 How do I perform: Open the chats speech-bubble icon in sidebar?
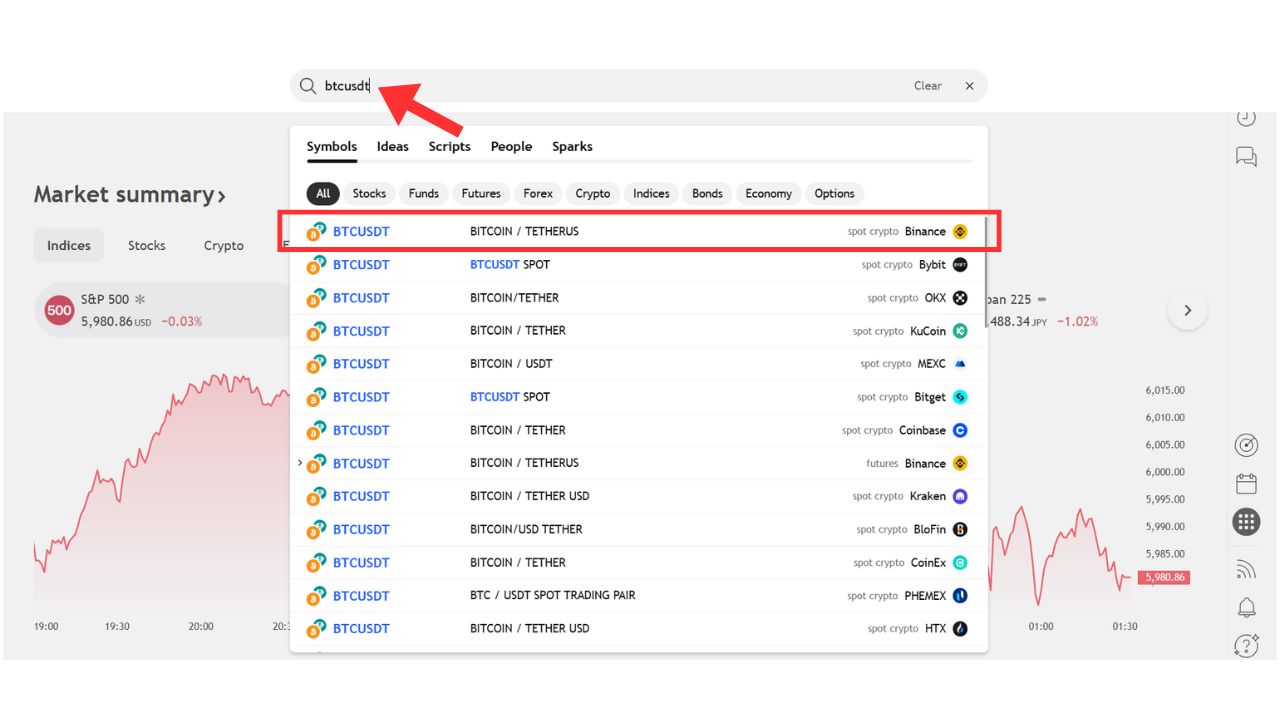[1246, 156]
